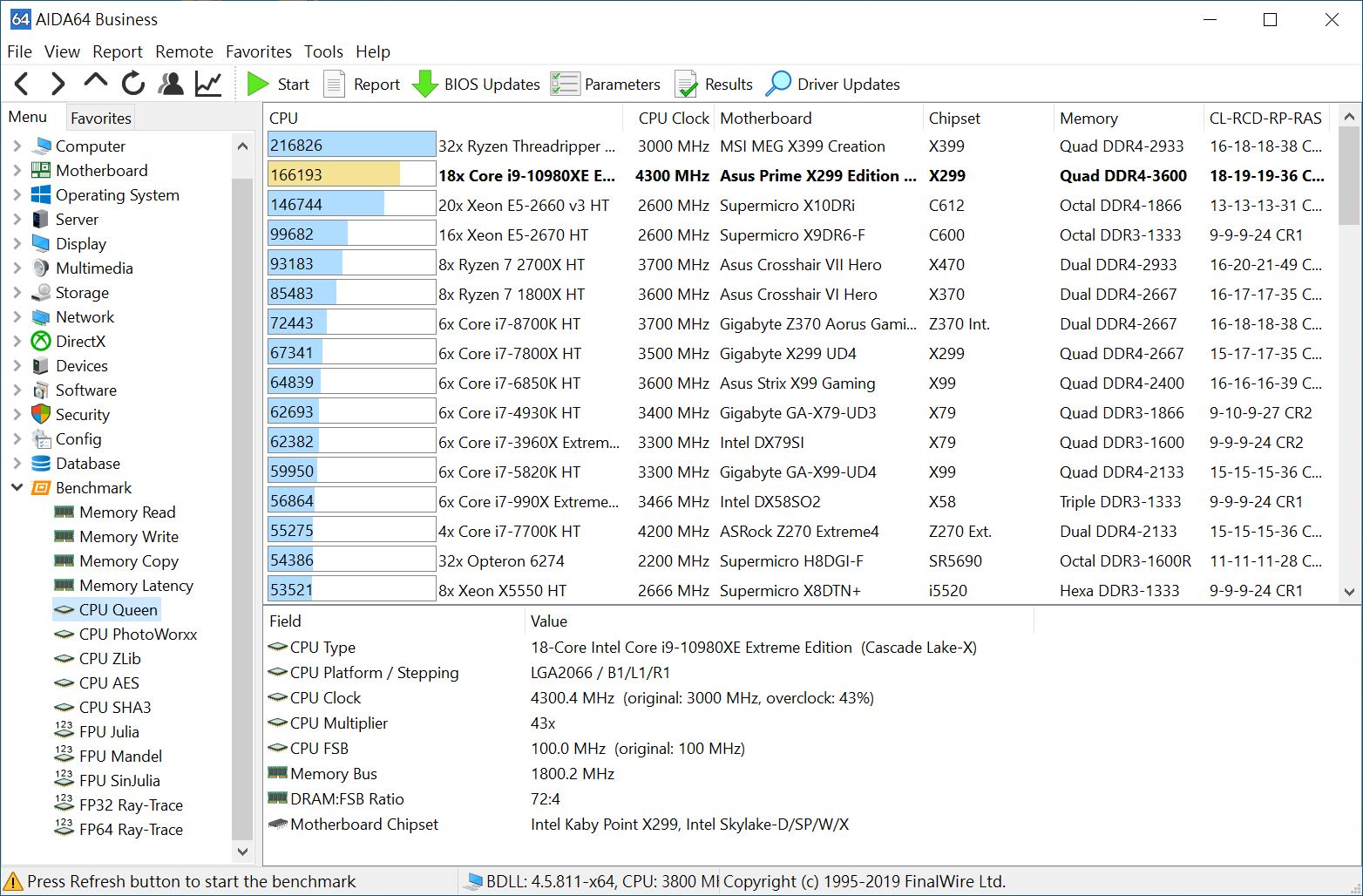Click the Refresh toolbar icon
This screenshot has width=1363, height=896.
tap(132, 84)
